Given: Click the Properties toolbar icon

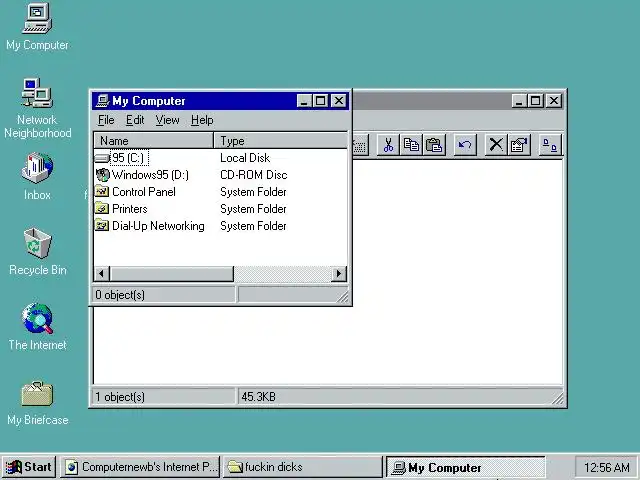Looking at the screenshot, I should click(519, 145).
